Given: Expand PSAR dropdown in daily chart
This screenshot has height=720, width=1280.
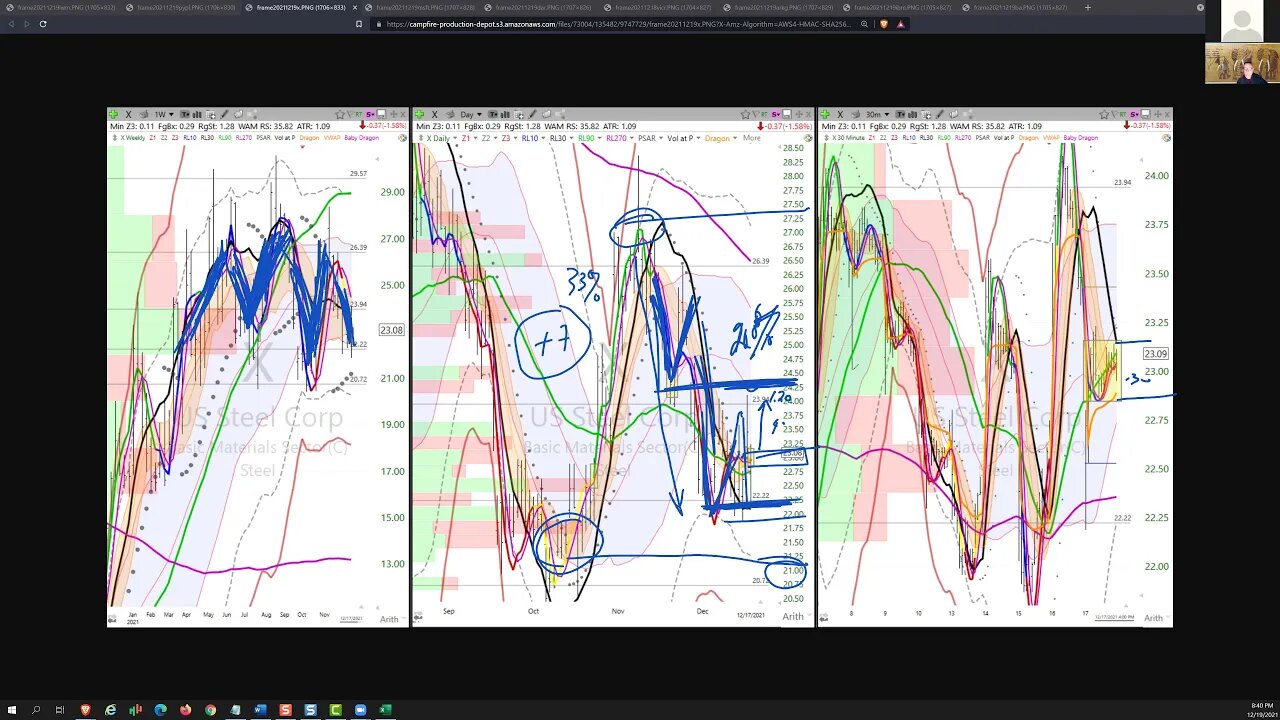Looking at the screenshot, I should tap(661, 138).
